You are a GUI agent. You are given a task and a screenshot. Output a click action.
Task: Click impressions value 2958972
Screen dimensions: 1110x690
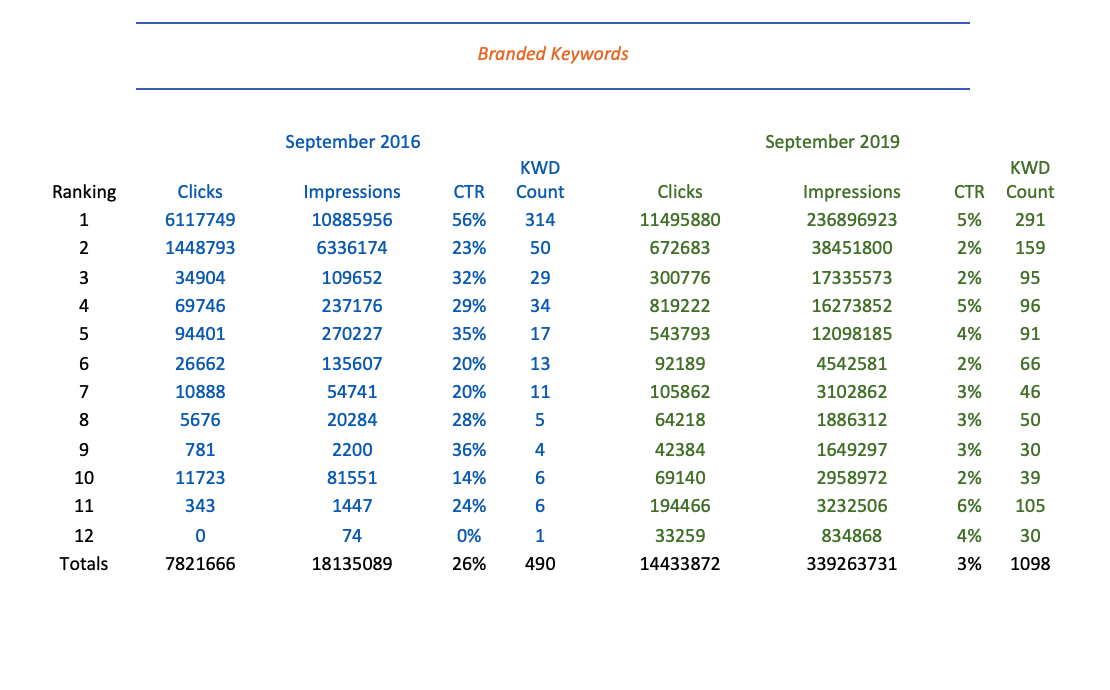tap(852, 478)
